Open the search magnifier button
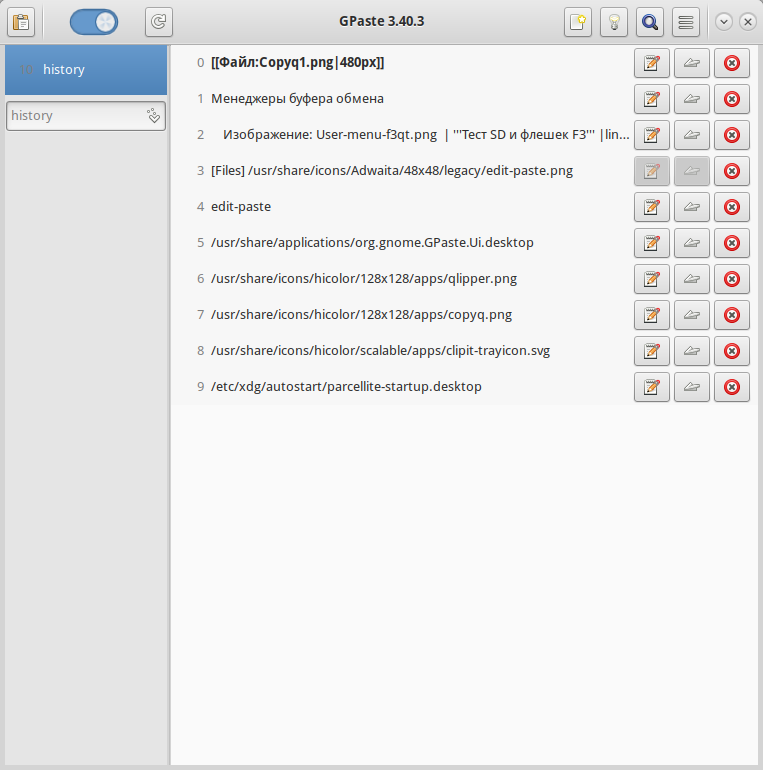Viewport: 763px width, 770px height. click(650, 22)
